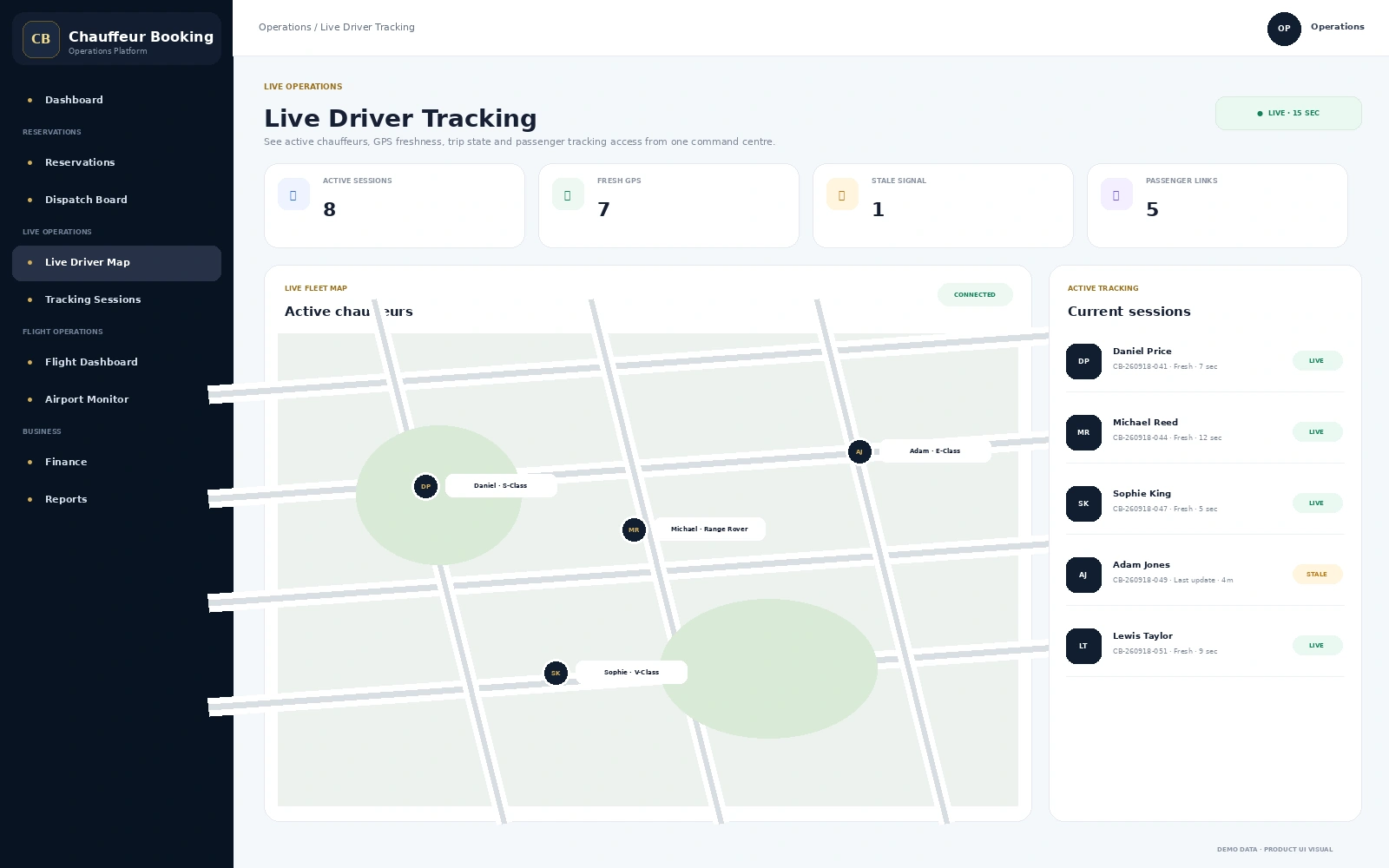Click the Chauffeur Booking title
Image resolution: width=1389 pixels, height=868 pixels.
click(141, 36)
